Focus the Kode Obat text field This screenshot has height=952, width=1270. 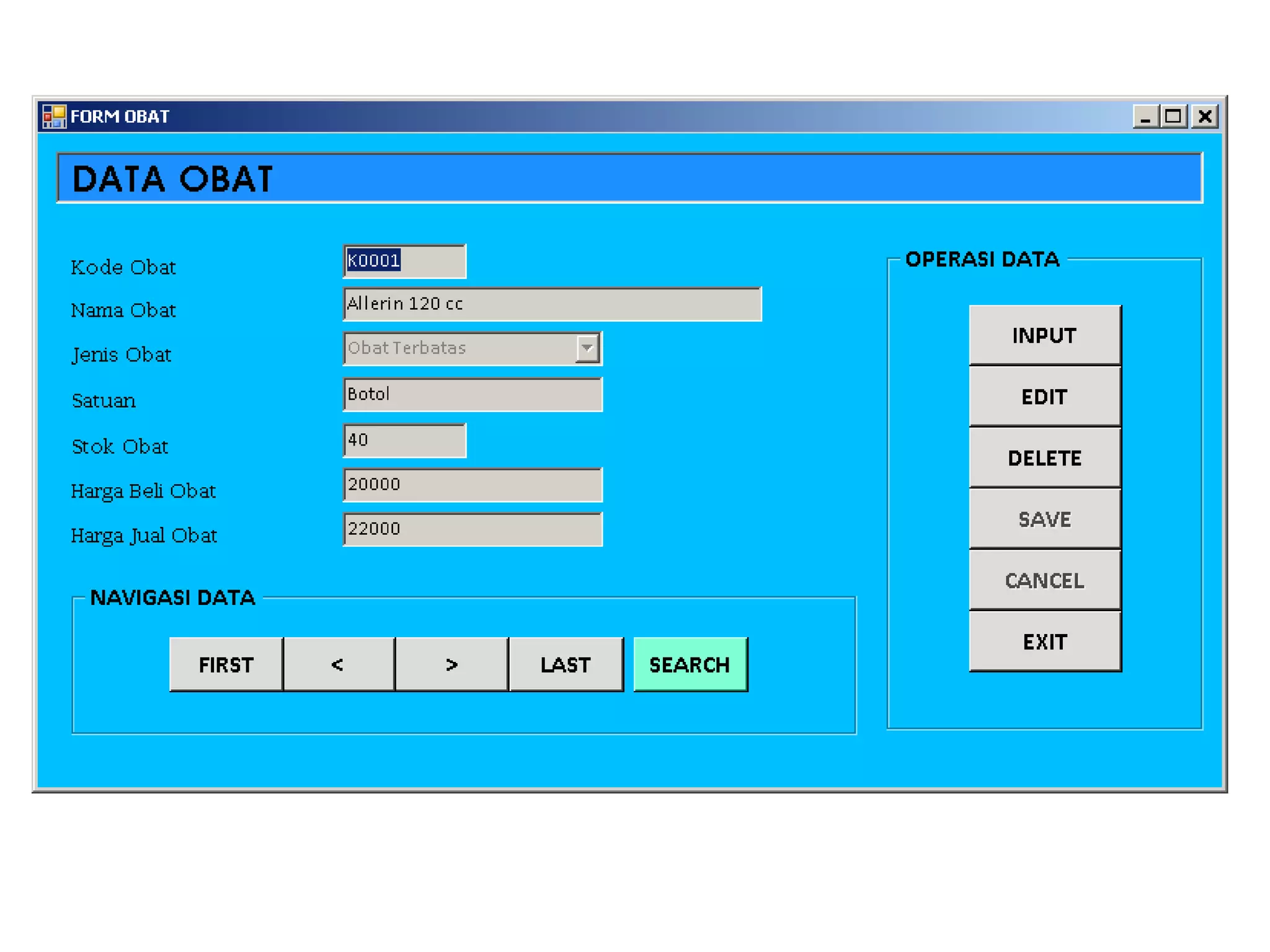[x=404, y=261]
